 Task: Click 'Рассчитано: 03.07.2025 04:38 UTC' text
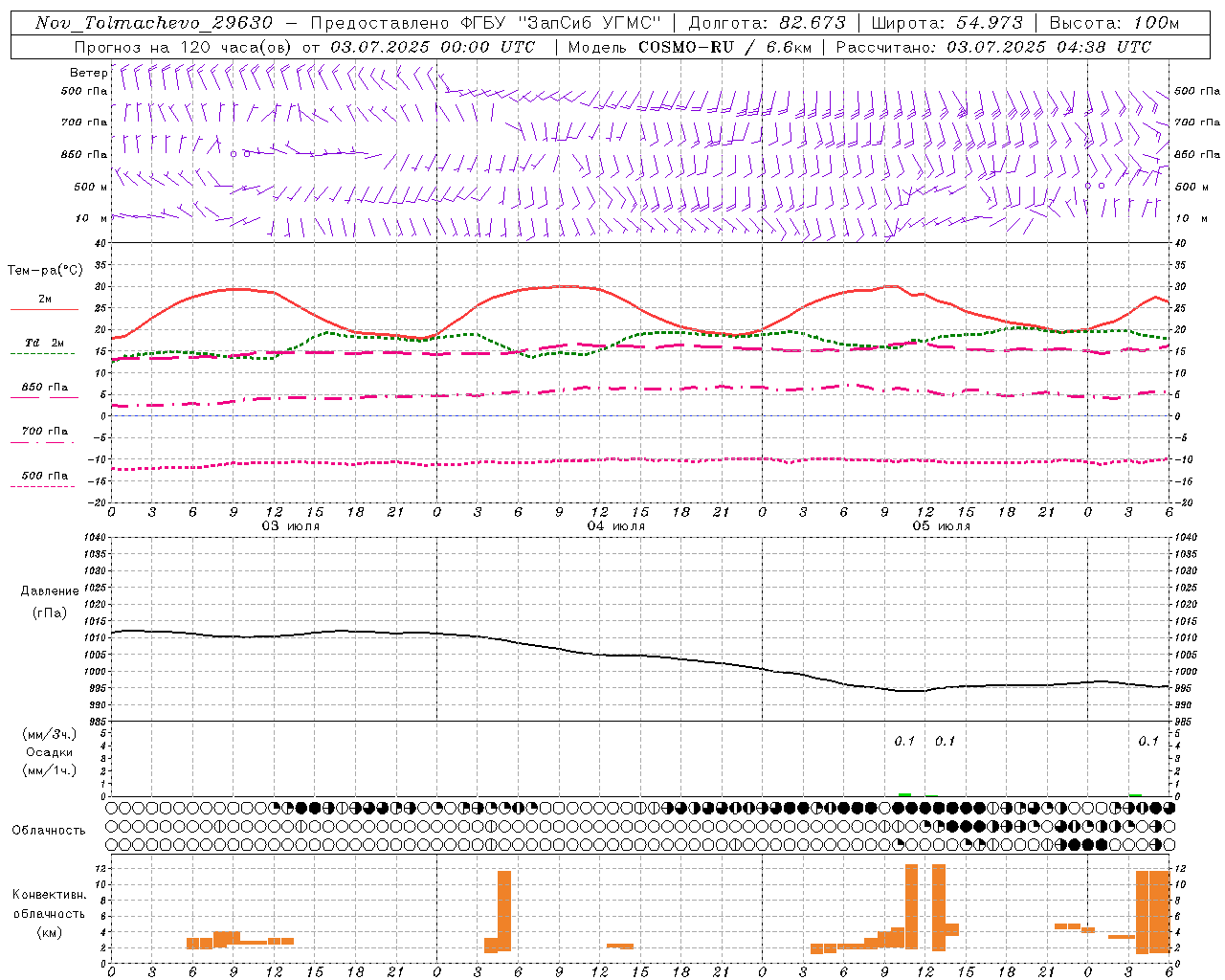pyautogui.click(x=993, y=47)
